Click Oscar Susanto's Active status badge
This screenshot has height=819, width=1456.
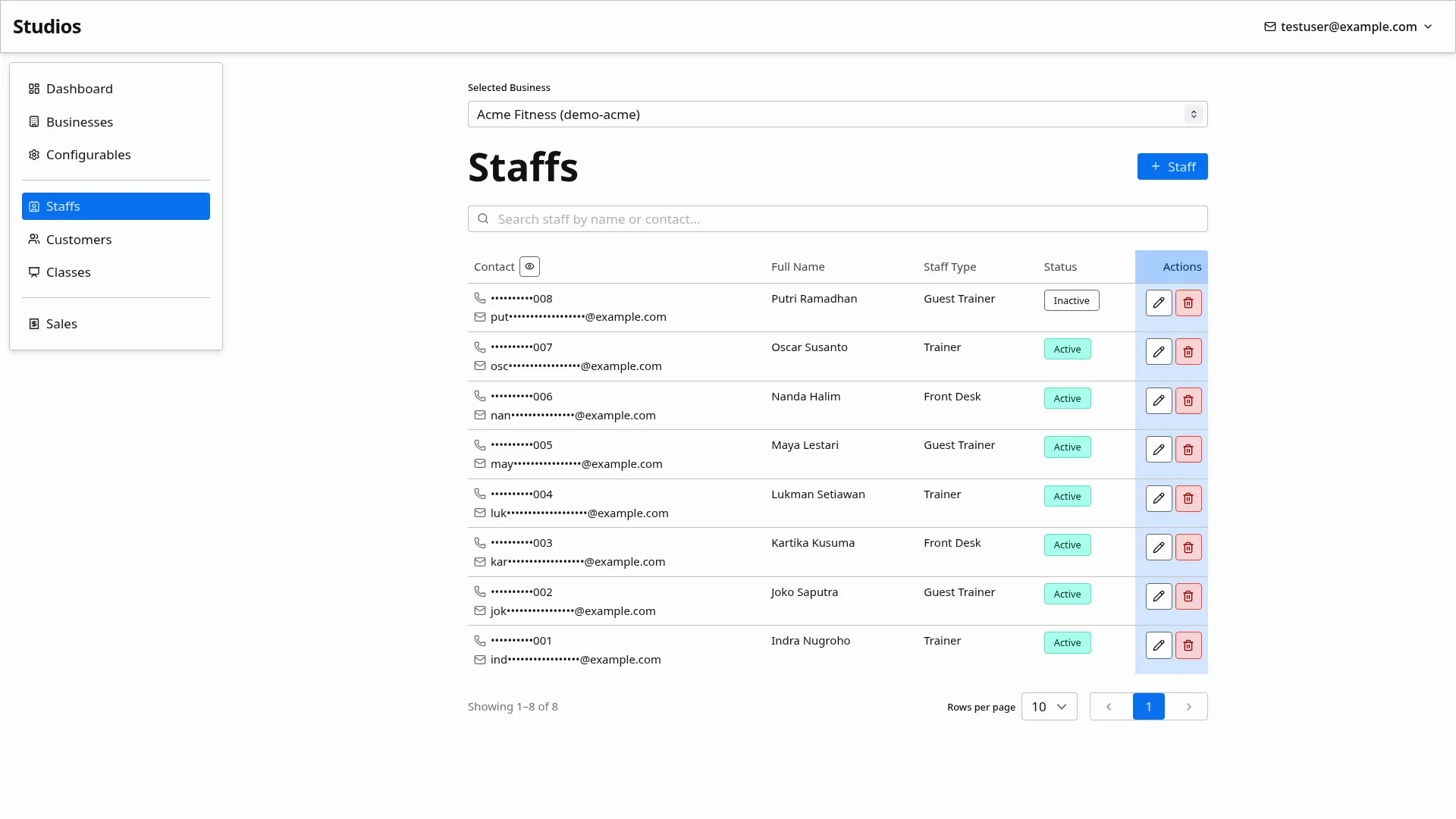pyautogui.click(x=1067, y=349)
